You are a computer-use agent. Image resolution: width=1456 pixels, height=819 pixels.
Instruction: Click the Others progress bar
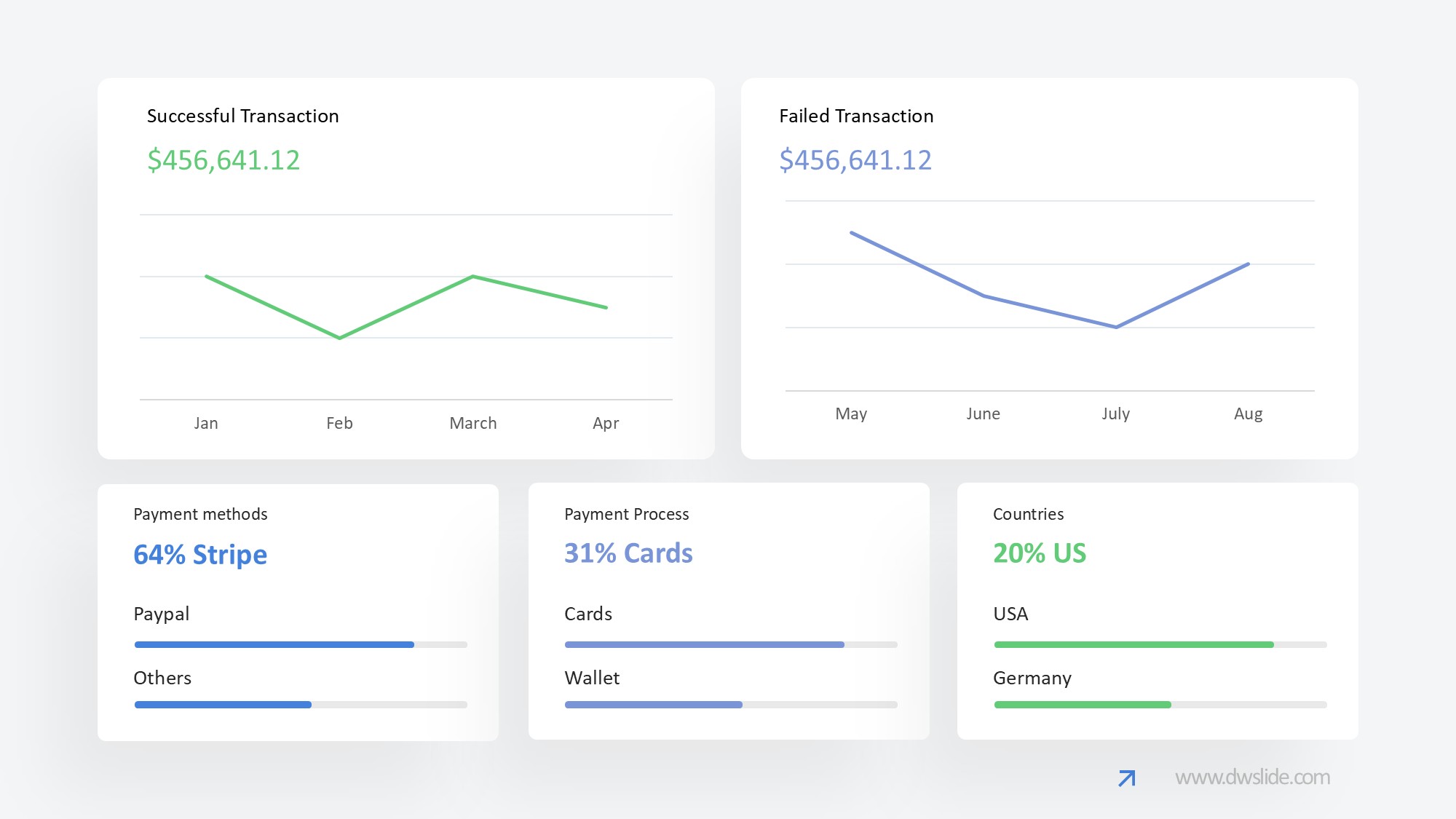coord(301,705)
